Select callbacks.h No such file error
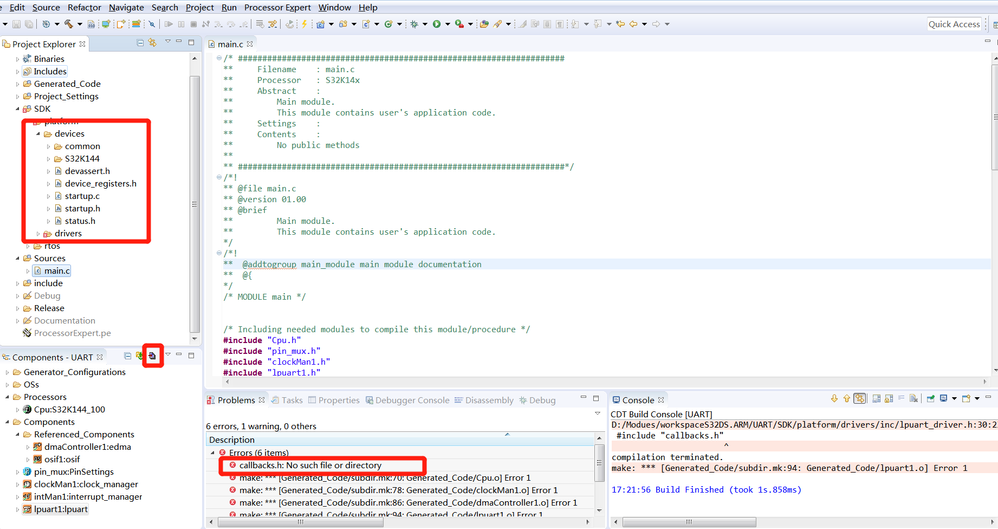998x529 pixels. pyautogui.click(x=311, y=465)
